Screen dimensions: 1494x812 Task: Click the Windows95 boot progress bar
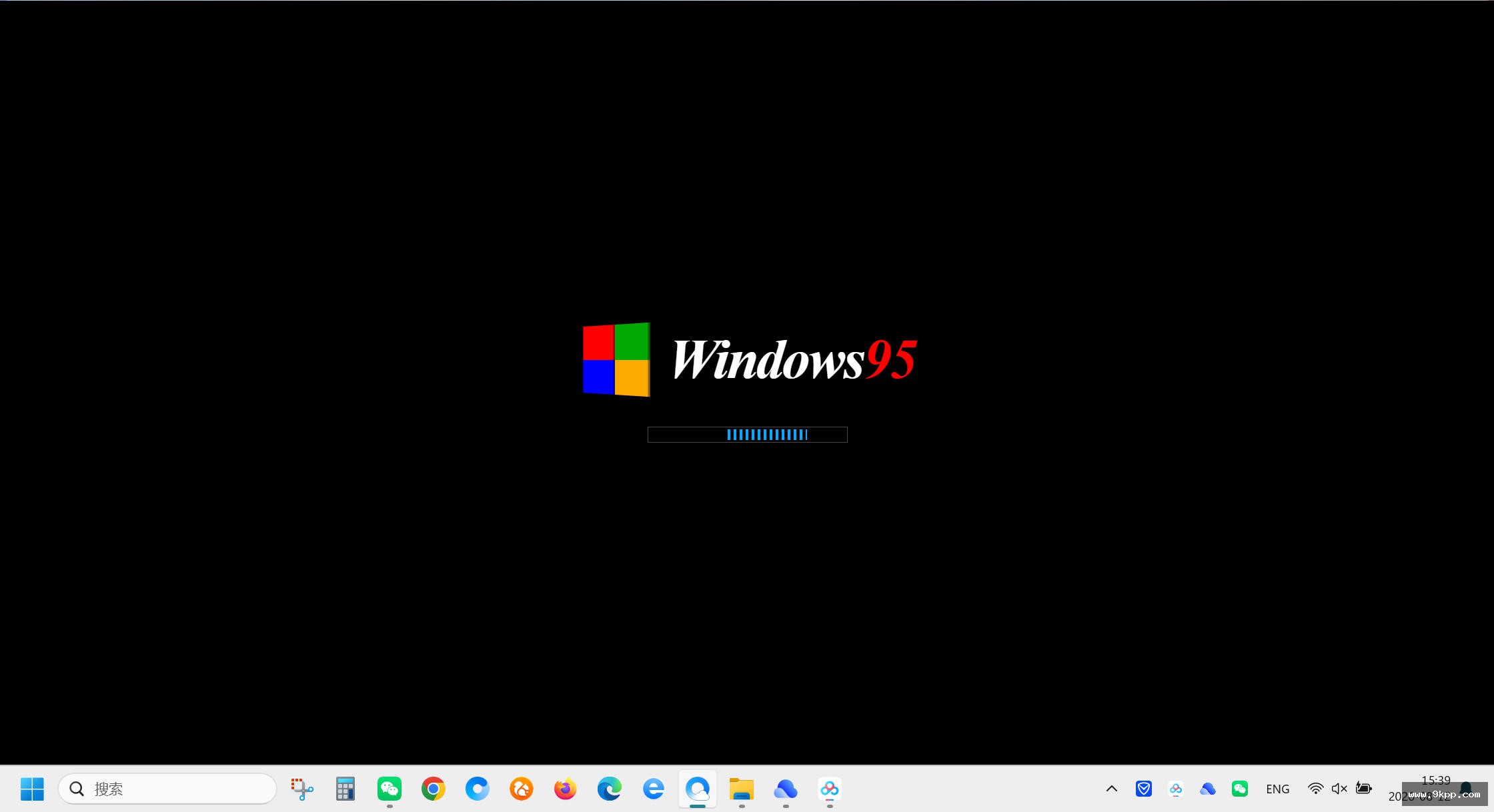(x=748, y=435)
